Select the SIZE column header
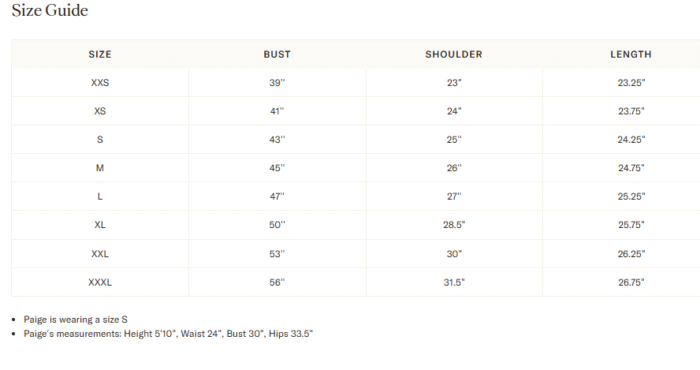This screenshot has width=700, height=370. [100, 54]
